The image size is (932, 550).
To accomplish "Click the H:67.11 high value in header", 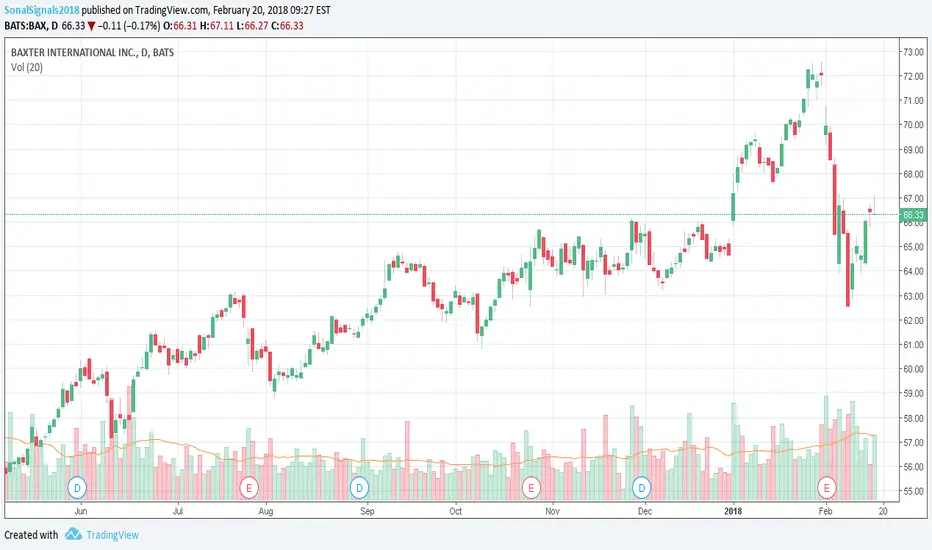I will (x=216, y=26).
